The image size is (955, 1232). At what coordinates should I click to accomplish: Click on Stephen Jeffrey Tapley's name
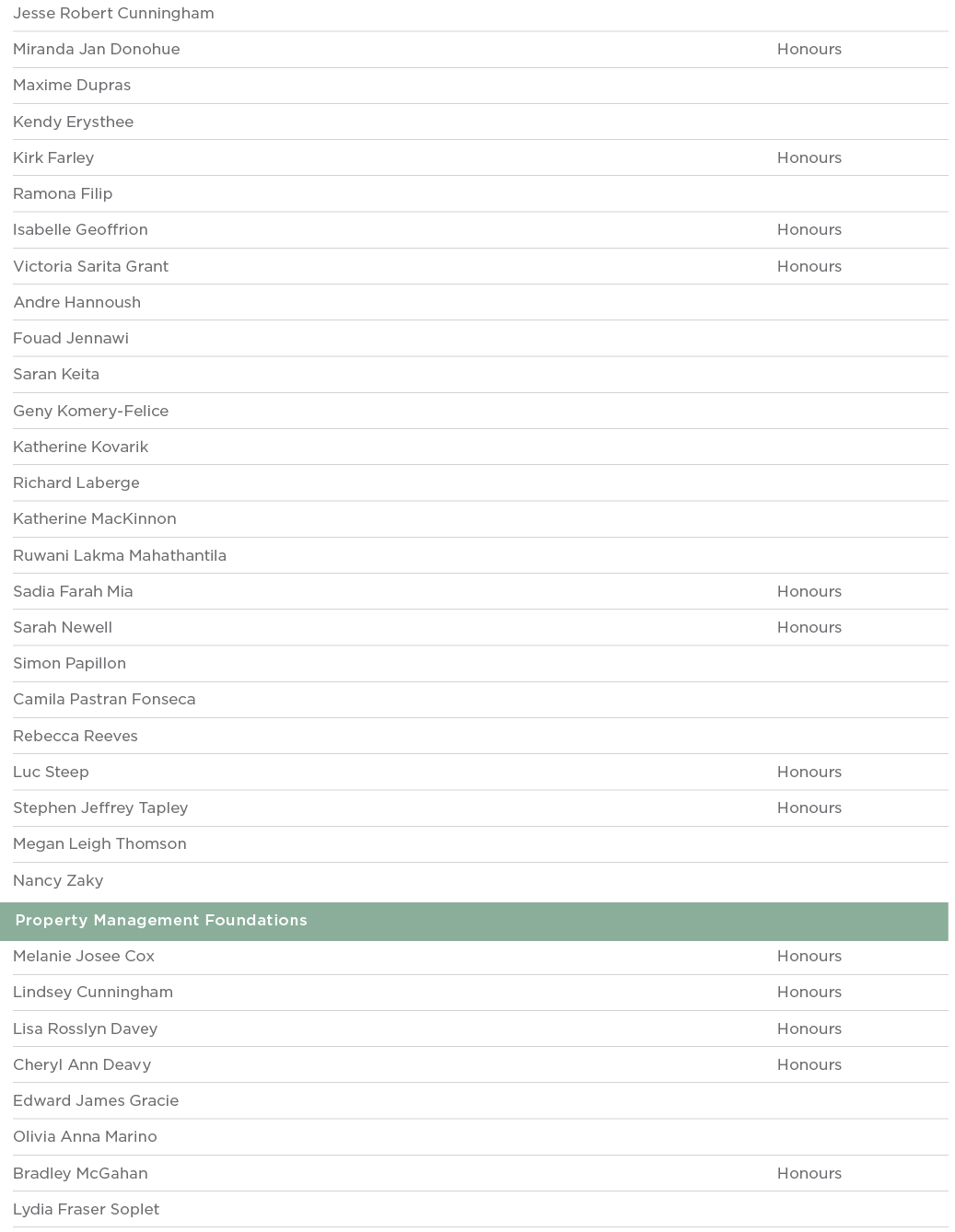(100, 808)
